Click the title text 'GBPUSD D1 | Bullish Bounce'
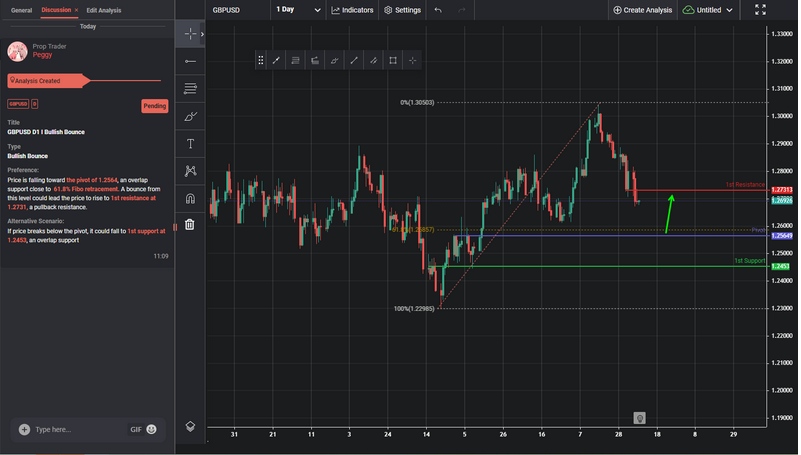 (46, 132)
